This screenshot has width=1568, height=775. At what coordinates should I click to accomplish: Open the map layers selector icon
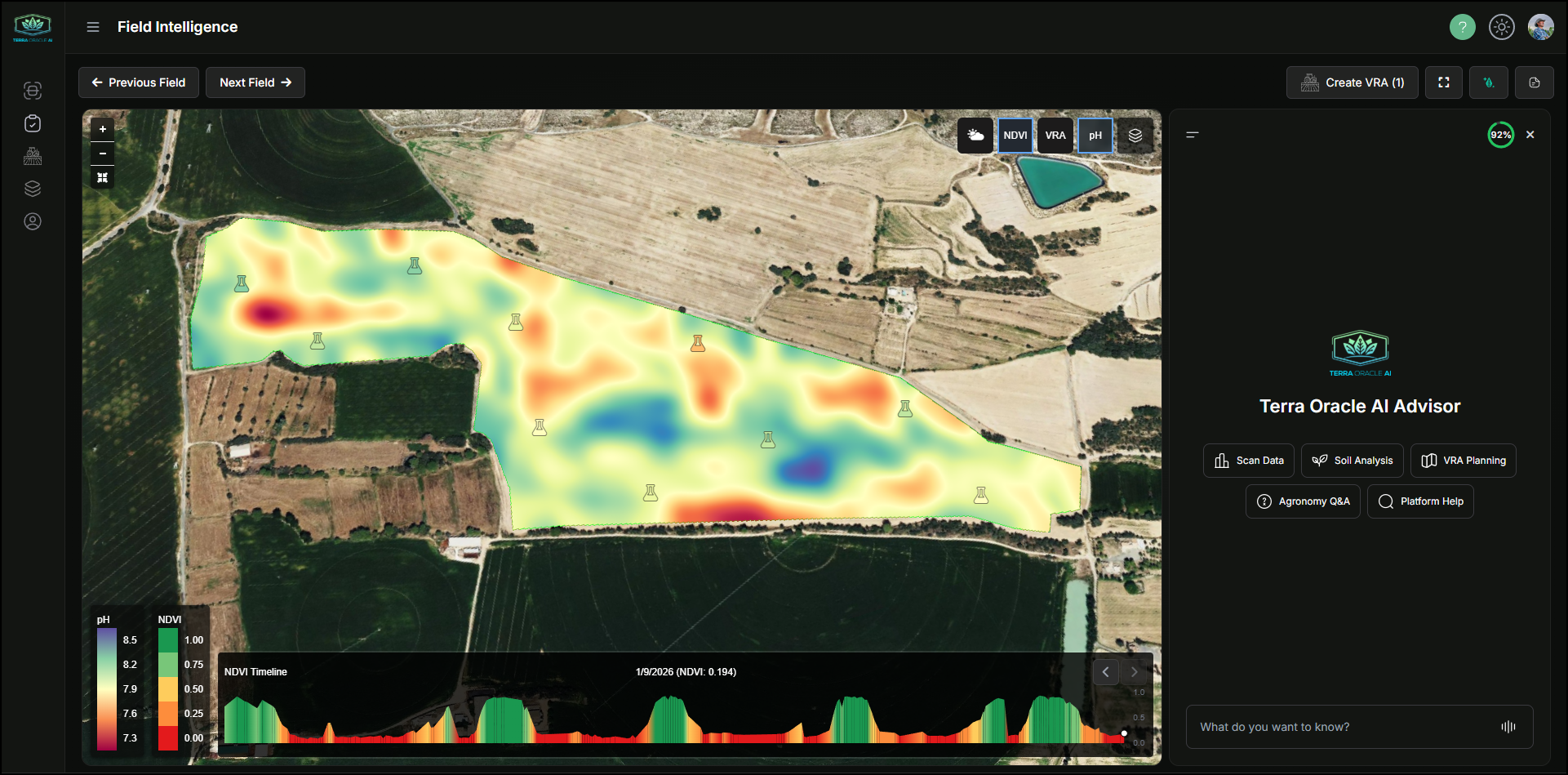pyautogui.click(x=1135, y=135)
